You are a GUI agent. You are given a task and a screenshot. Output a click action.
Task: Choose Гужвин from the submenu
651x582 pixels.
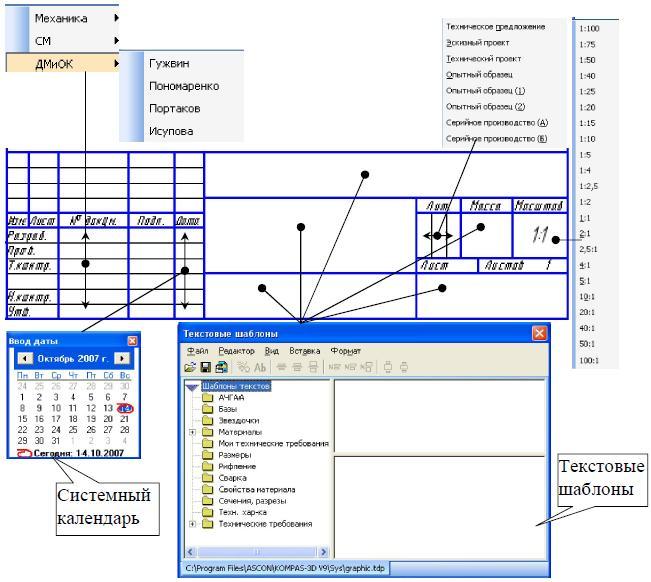click(x=169, y=64)
